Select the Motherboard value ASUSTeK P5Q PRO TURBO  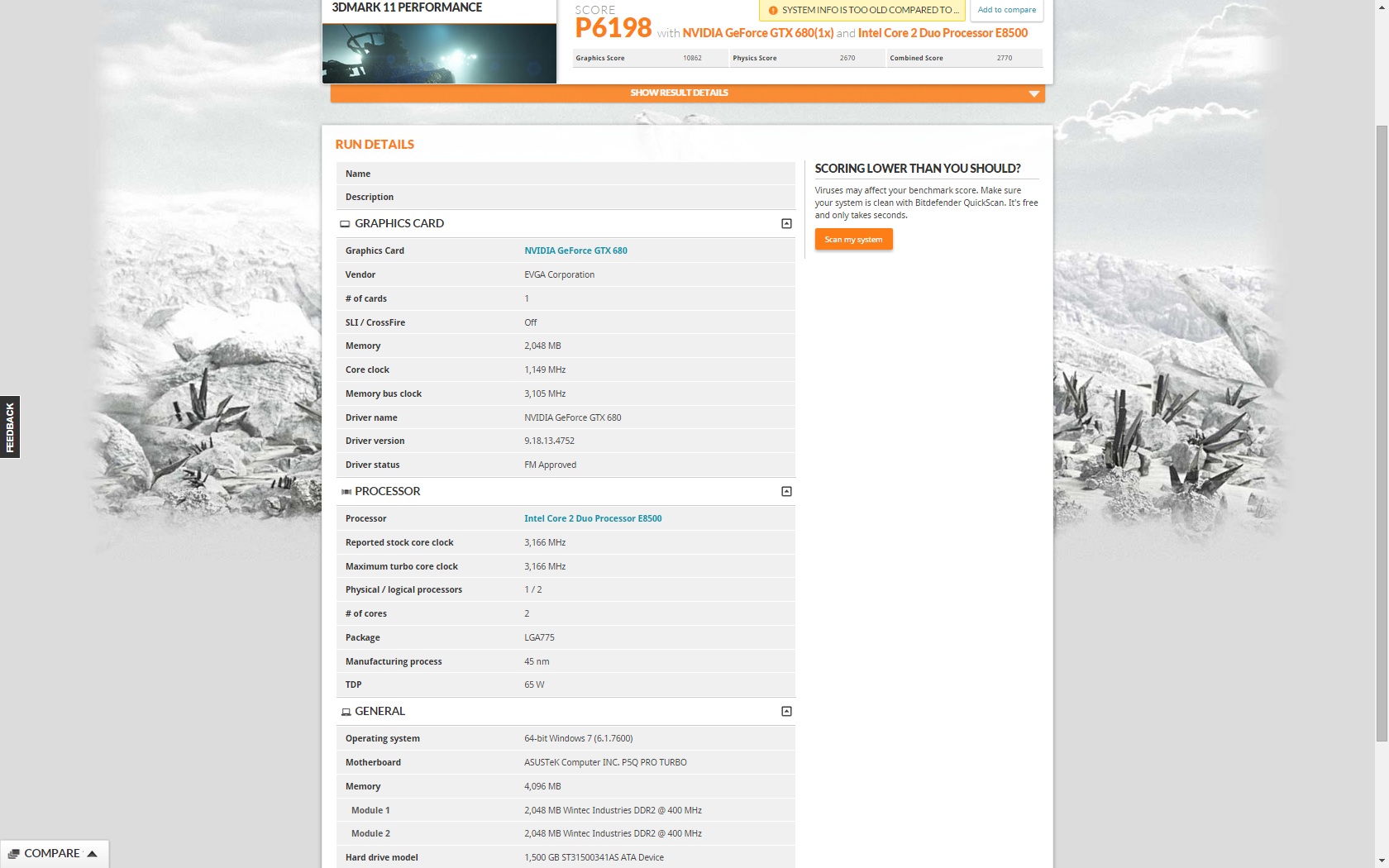coord(605,763)
